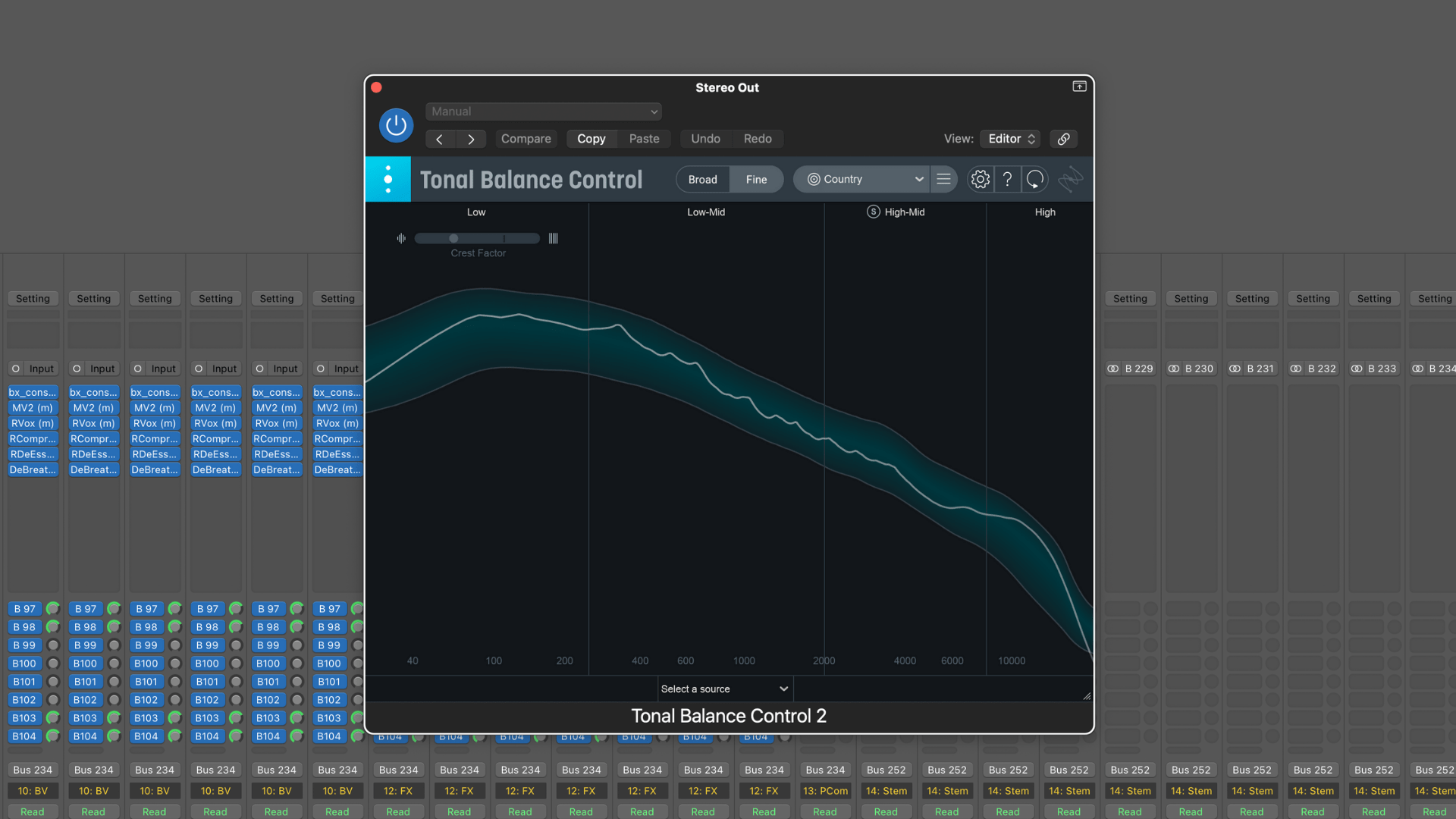
Task: Click the Crest Factor slider track
Action: point(478,238)
